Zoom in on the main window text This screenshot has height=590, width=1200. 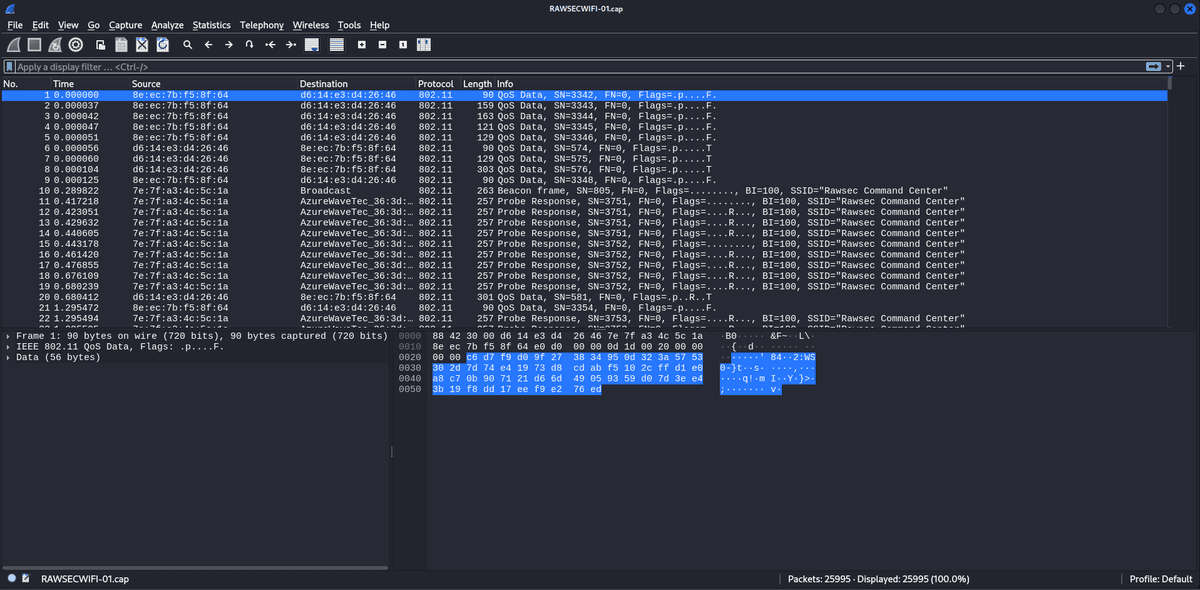pos(362,45)
